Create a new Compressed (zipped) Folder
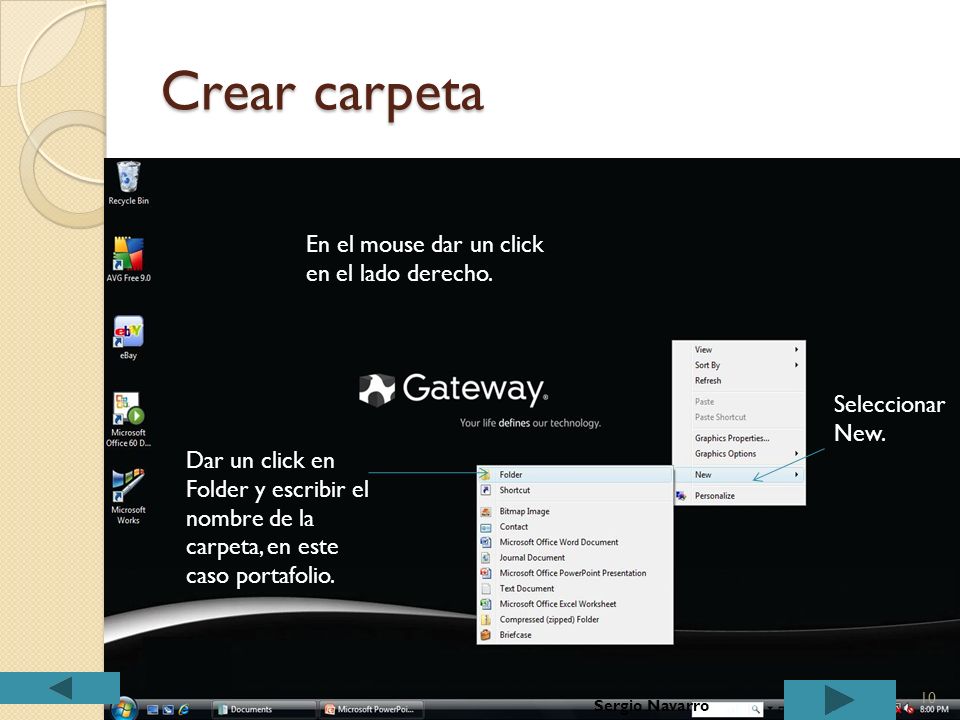 tap(575, 620)
